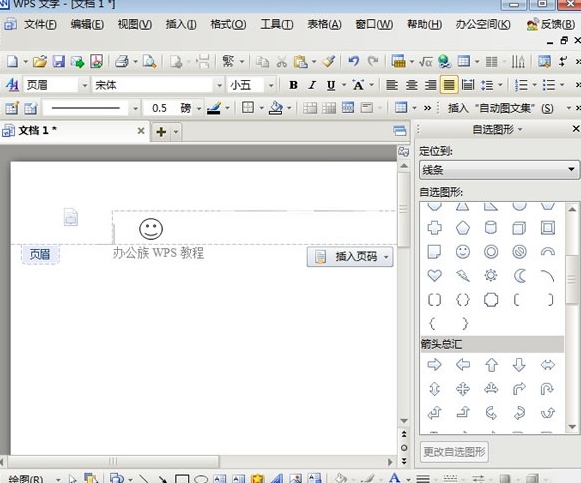The width and height of the screenshot is (581, 483).
Task: Toggle Italic formatting
Action: (312, 85)
